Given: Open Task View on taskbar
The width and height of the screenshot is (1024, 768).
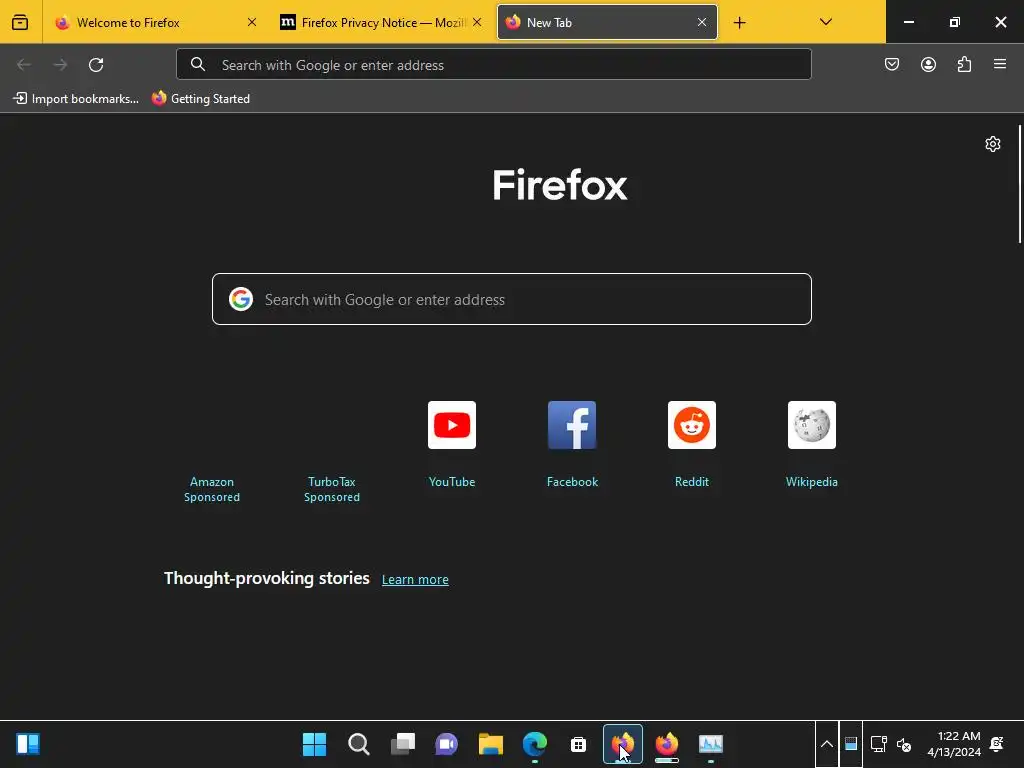Looking at the screenshot, I should [x=403, y=744].
